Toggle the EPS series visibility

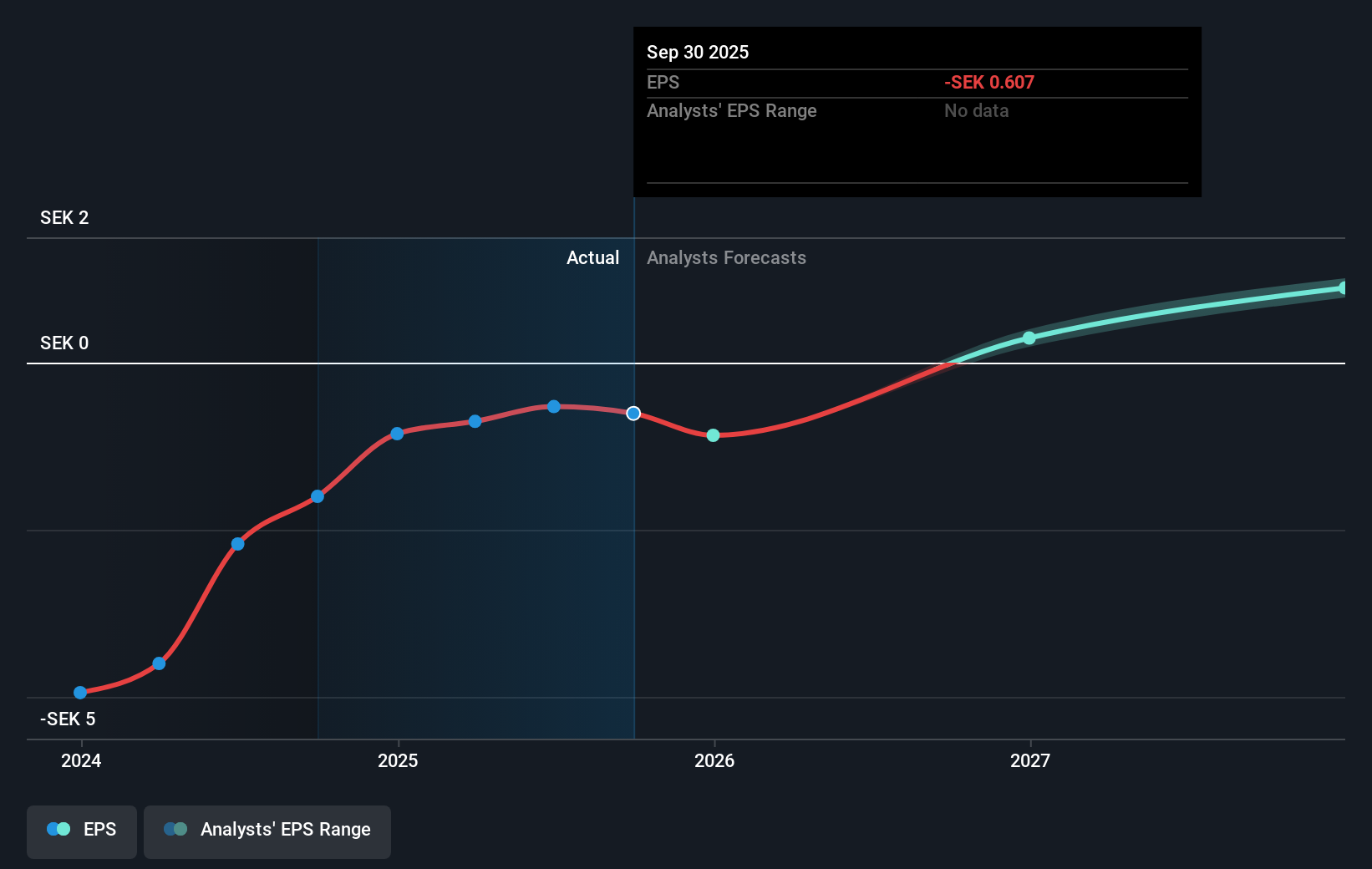click(x=81, y=831)
